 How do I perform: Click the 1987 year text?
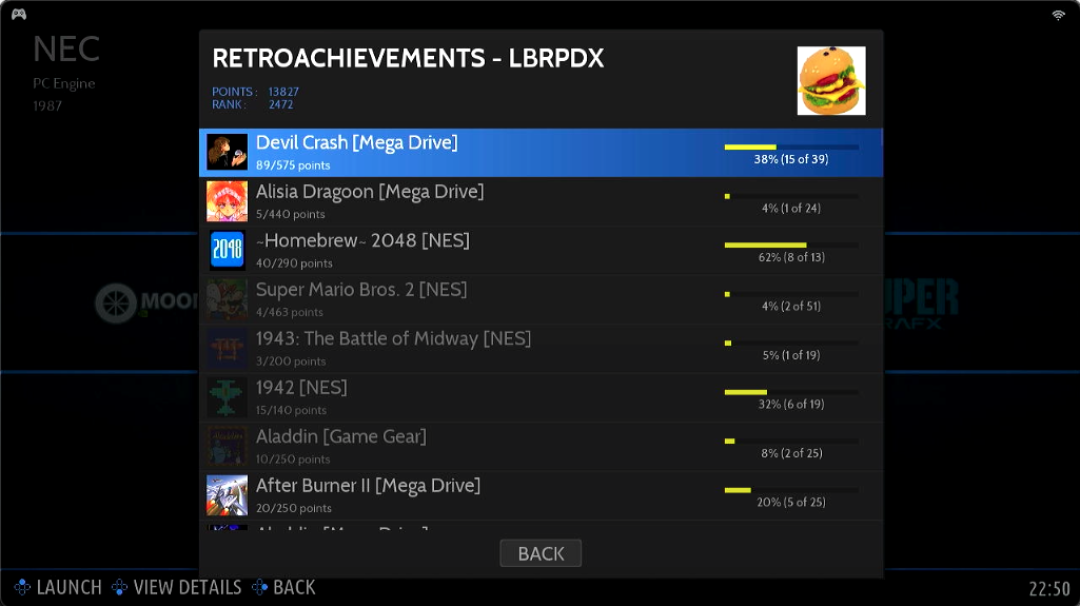[48, 106]
